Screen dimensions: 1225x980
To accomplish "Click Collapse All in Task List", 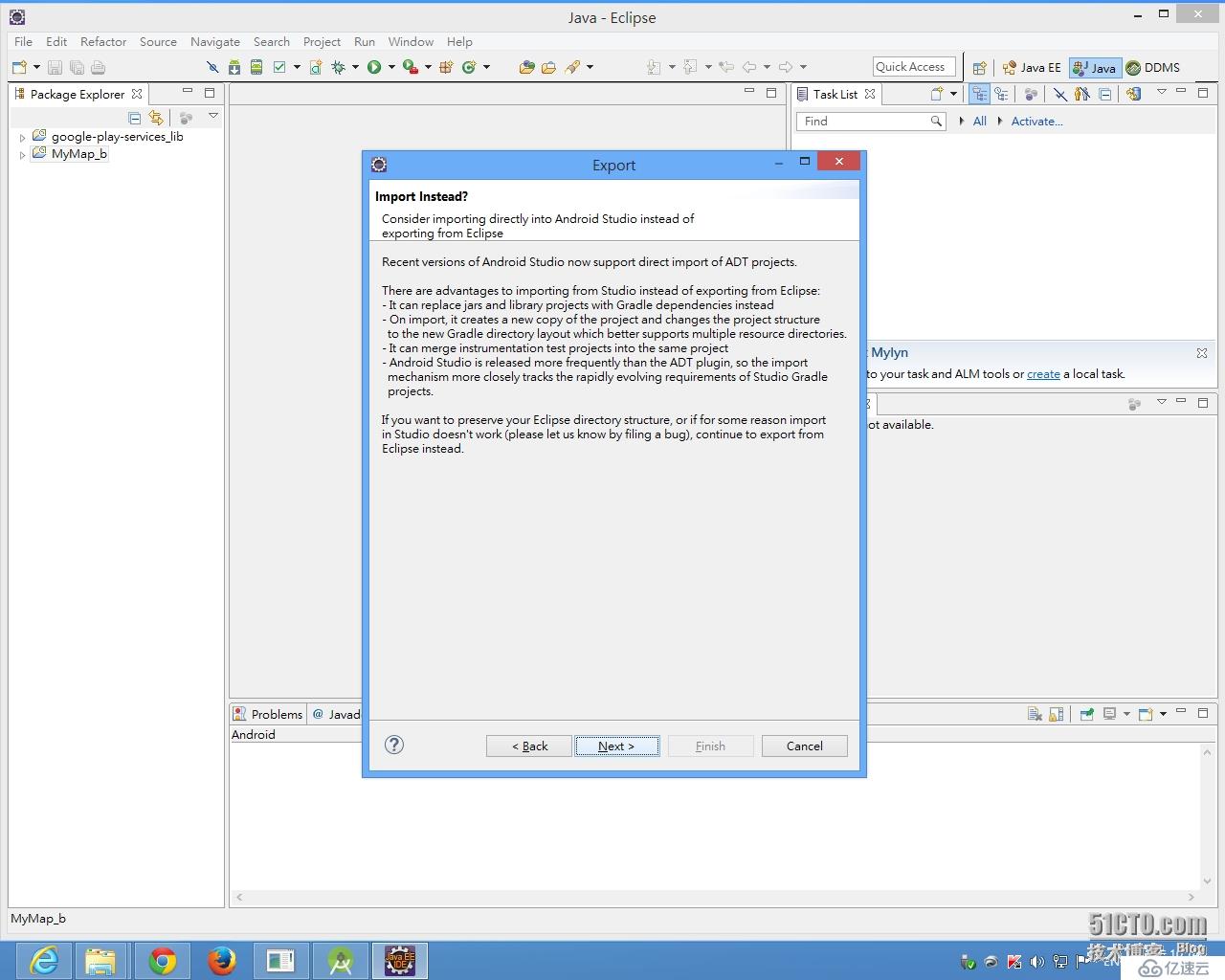I will (1105, 94).
